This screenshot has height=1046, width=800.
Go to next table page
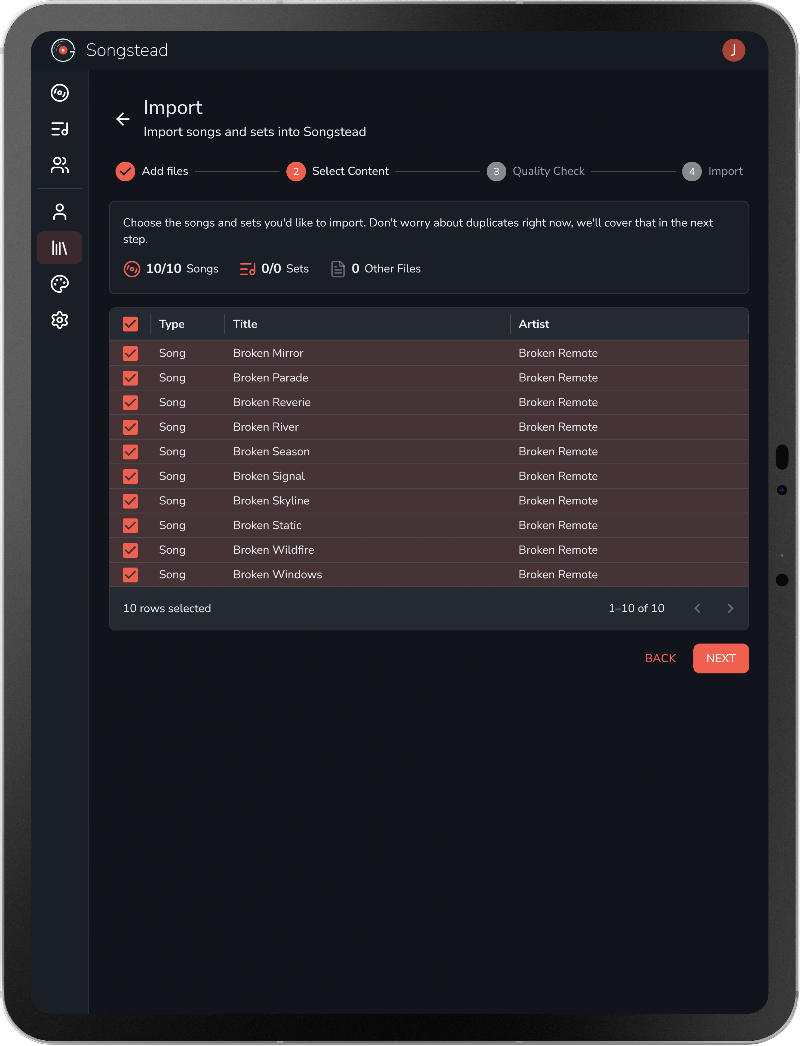[730, 608]
